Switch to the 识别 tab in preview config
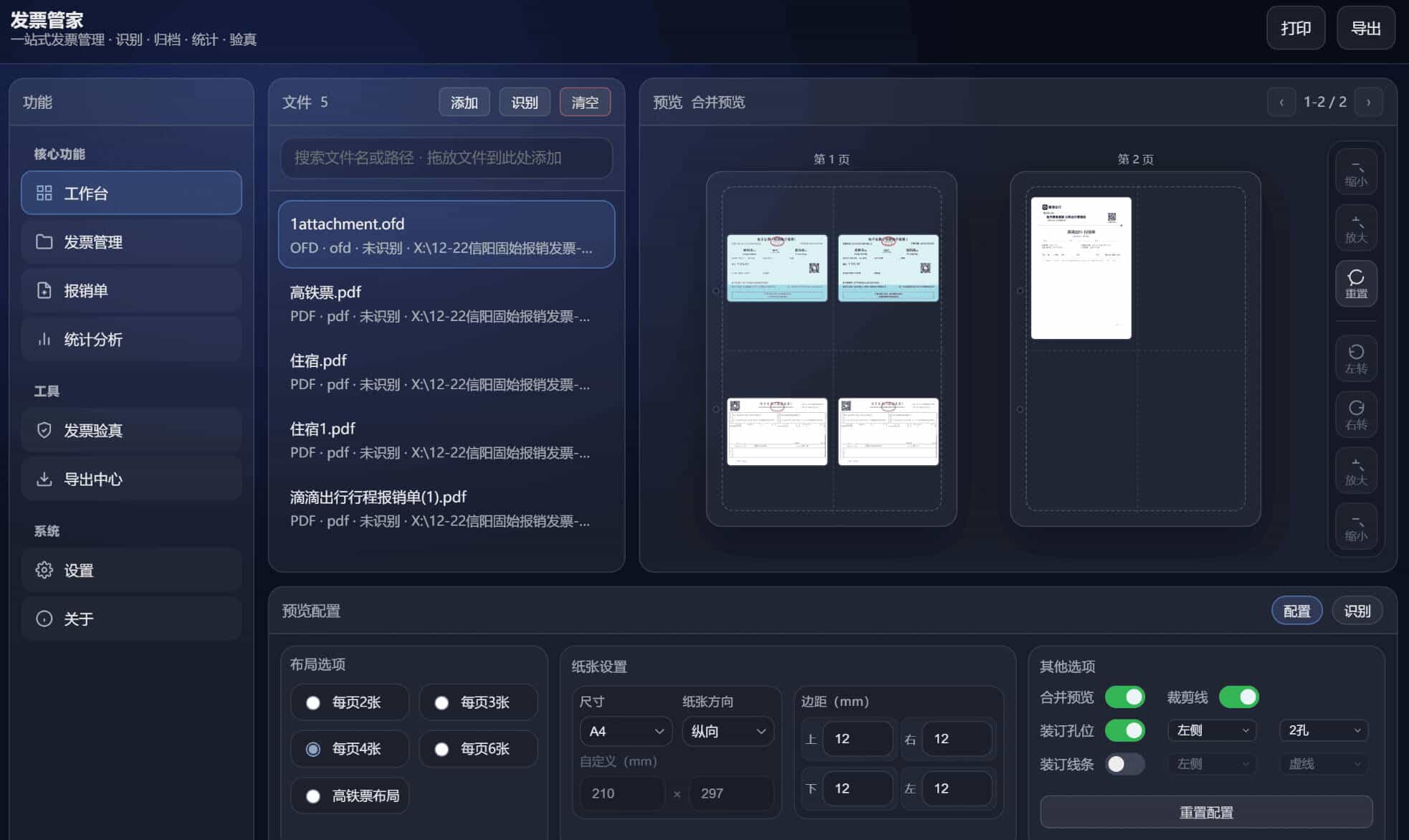Image resolution: width=1409 pixels, height=840 pixels. [1357, 610]
